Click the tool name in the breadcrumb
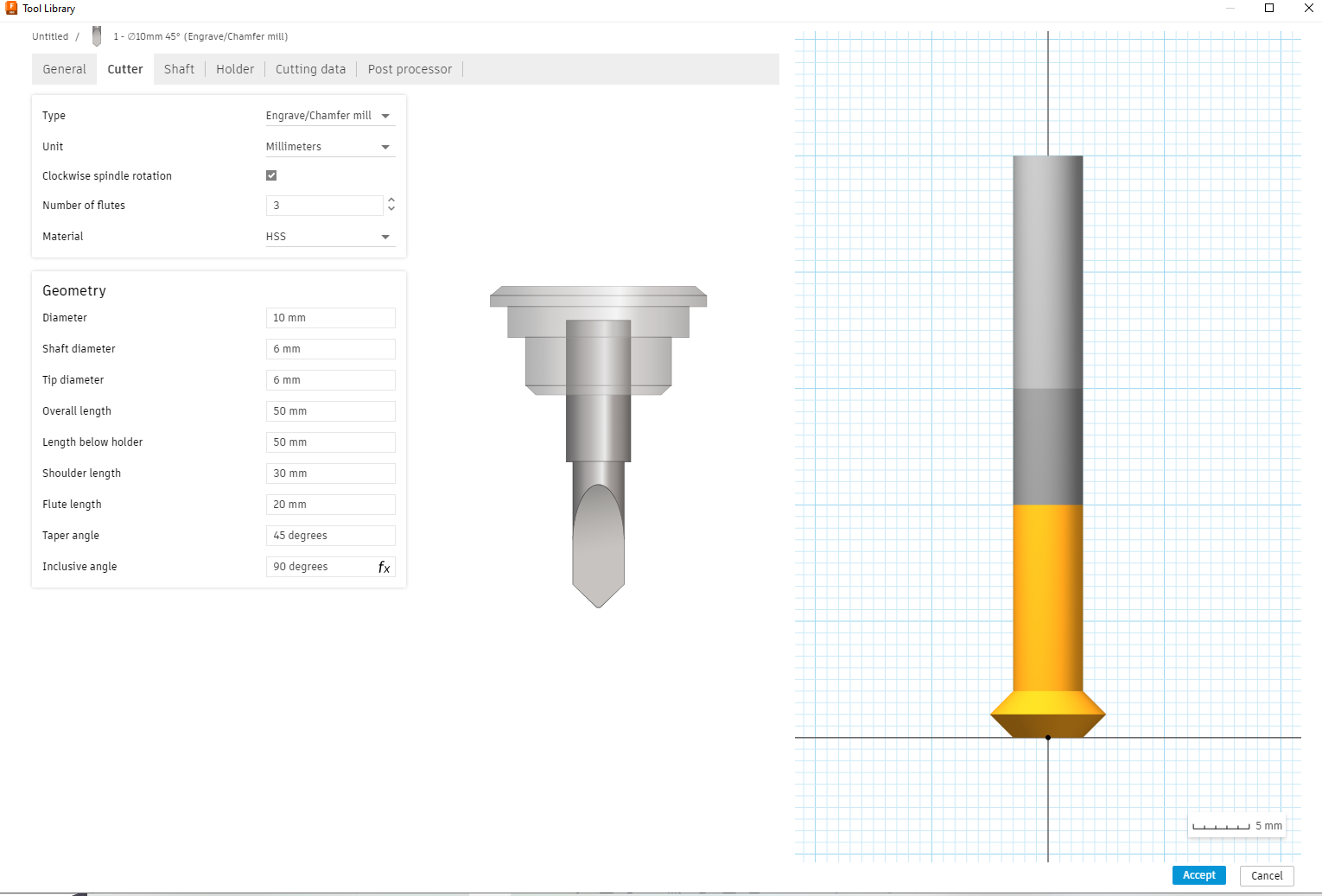1322x896 pixels. point(200,36)
